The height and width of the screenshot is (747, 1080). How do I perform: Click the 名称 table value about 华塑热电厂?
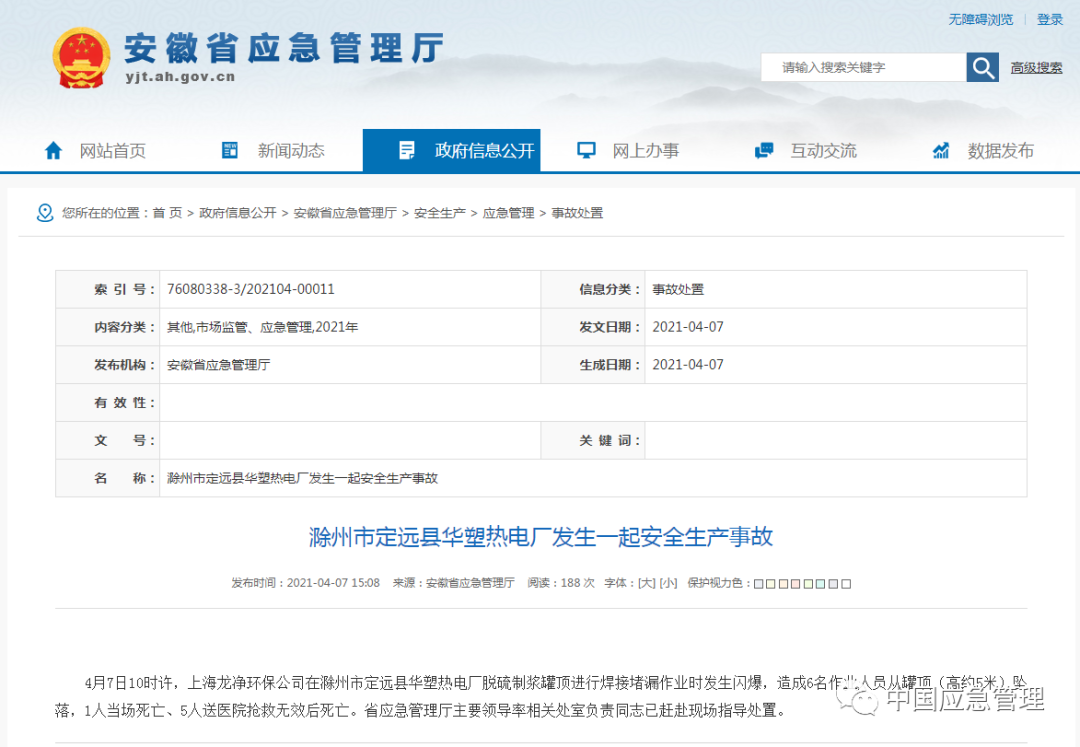[302, 478]
